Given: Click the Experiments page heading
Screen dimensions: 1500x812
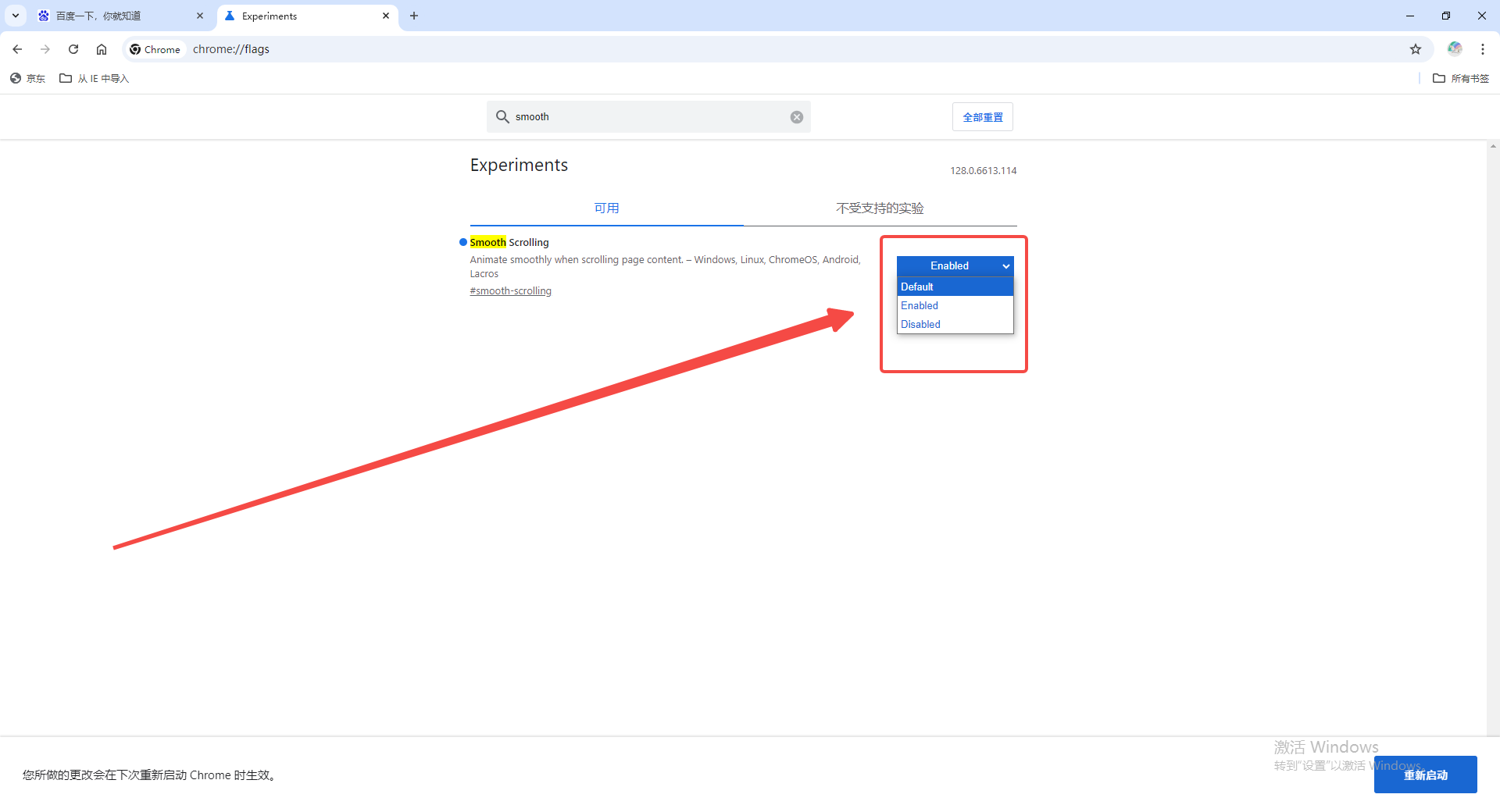Looking at the screenshot, I should [x=519, y=166].
